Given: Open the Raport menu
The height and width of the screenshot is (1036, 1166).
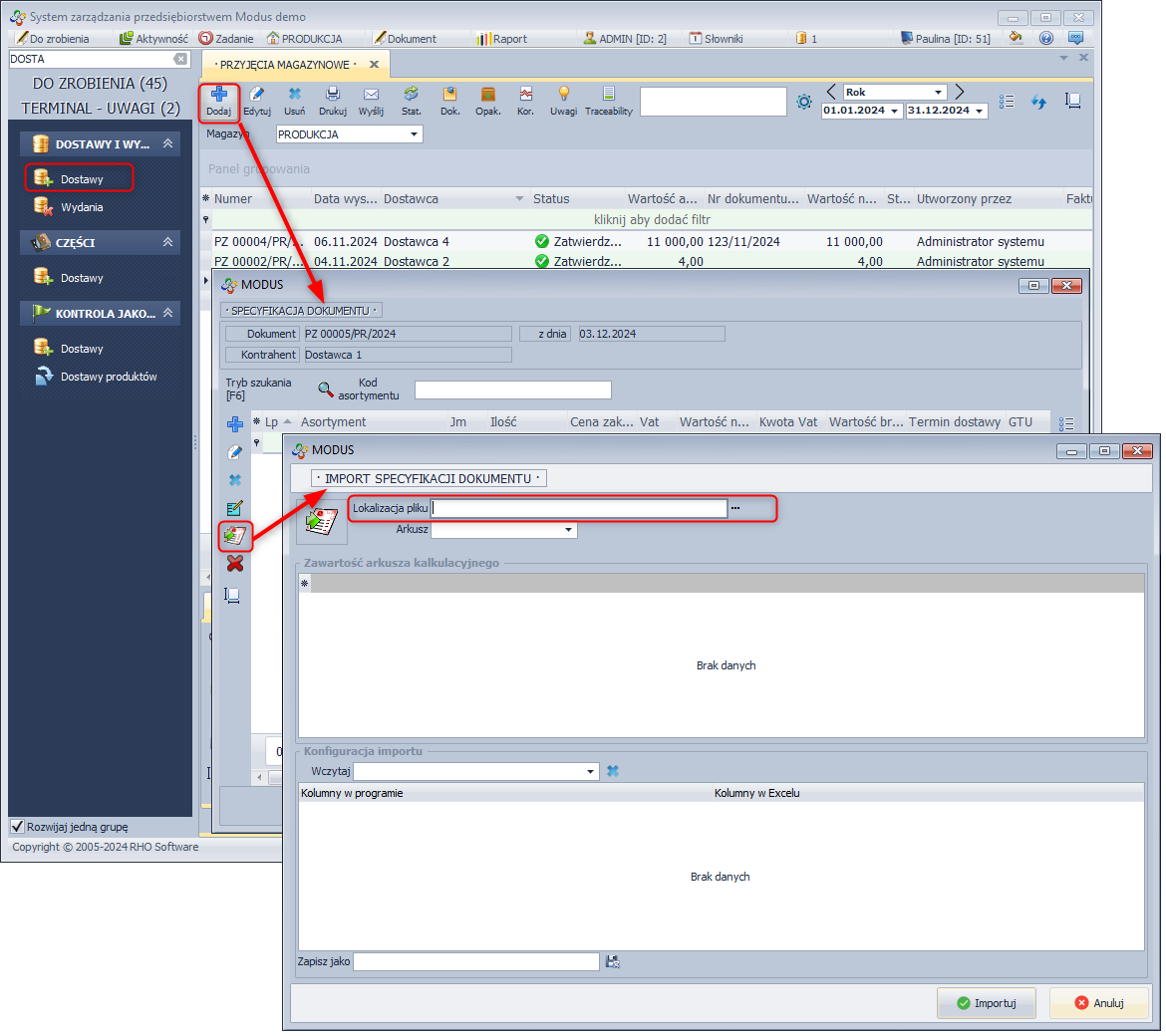Looking at the screenshot, I should (x=501, y=39).
